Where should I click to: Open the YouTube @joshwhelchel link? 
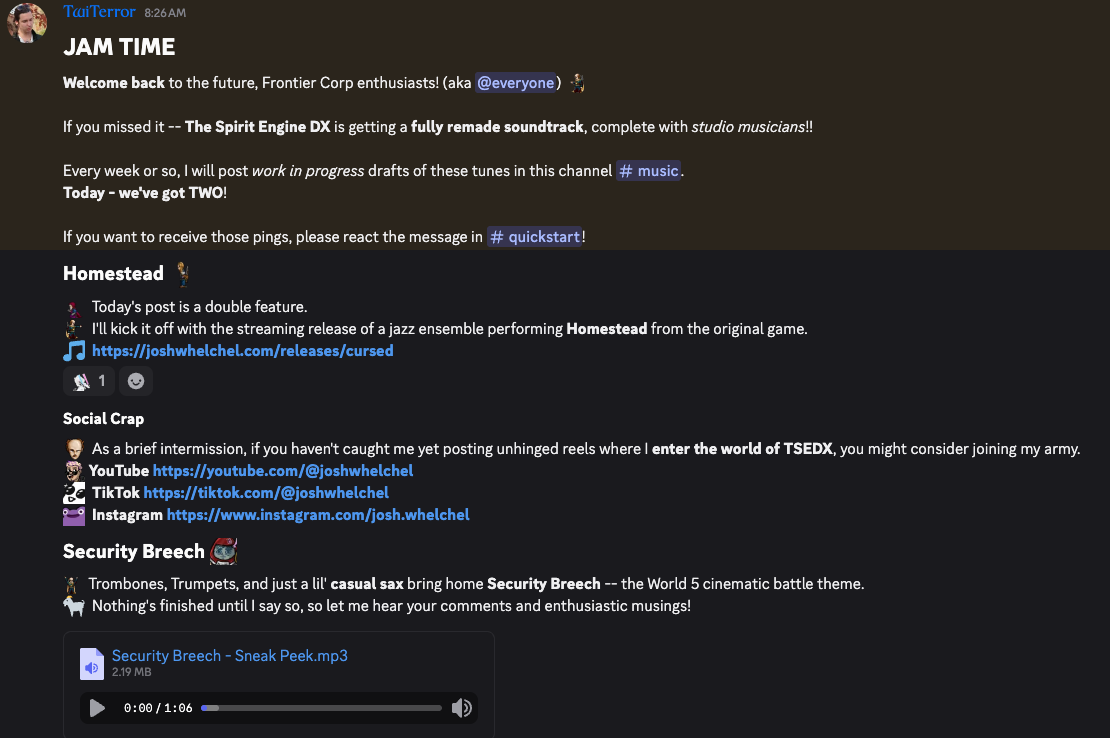pos(283,470)
